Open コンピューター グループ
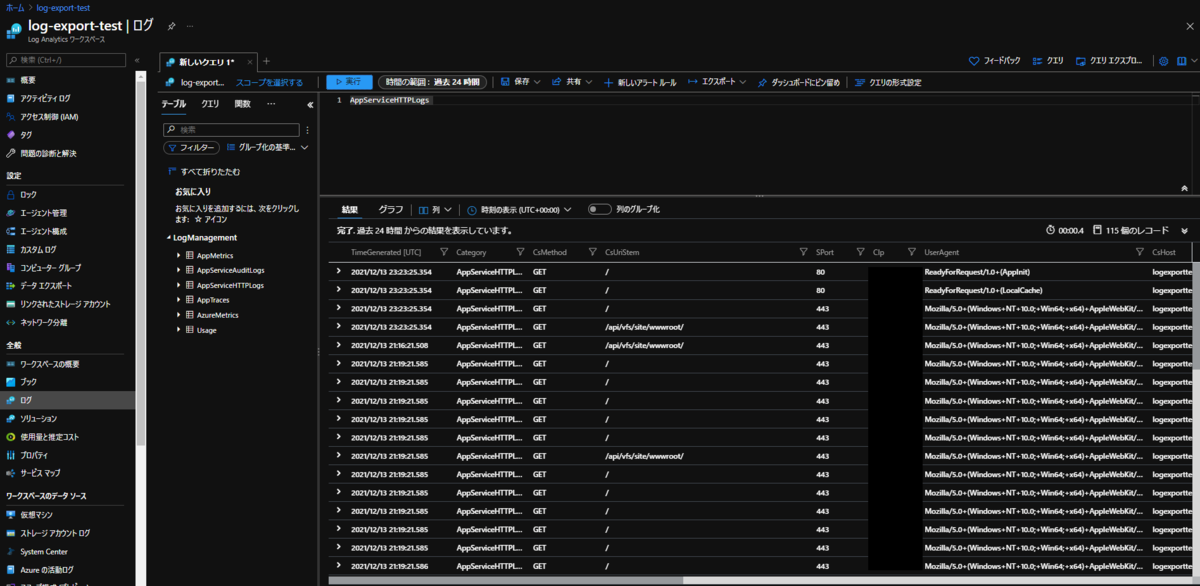 point(50,268)
